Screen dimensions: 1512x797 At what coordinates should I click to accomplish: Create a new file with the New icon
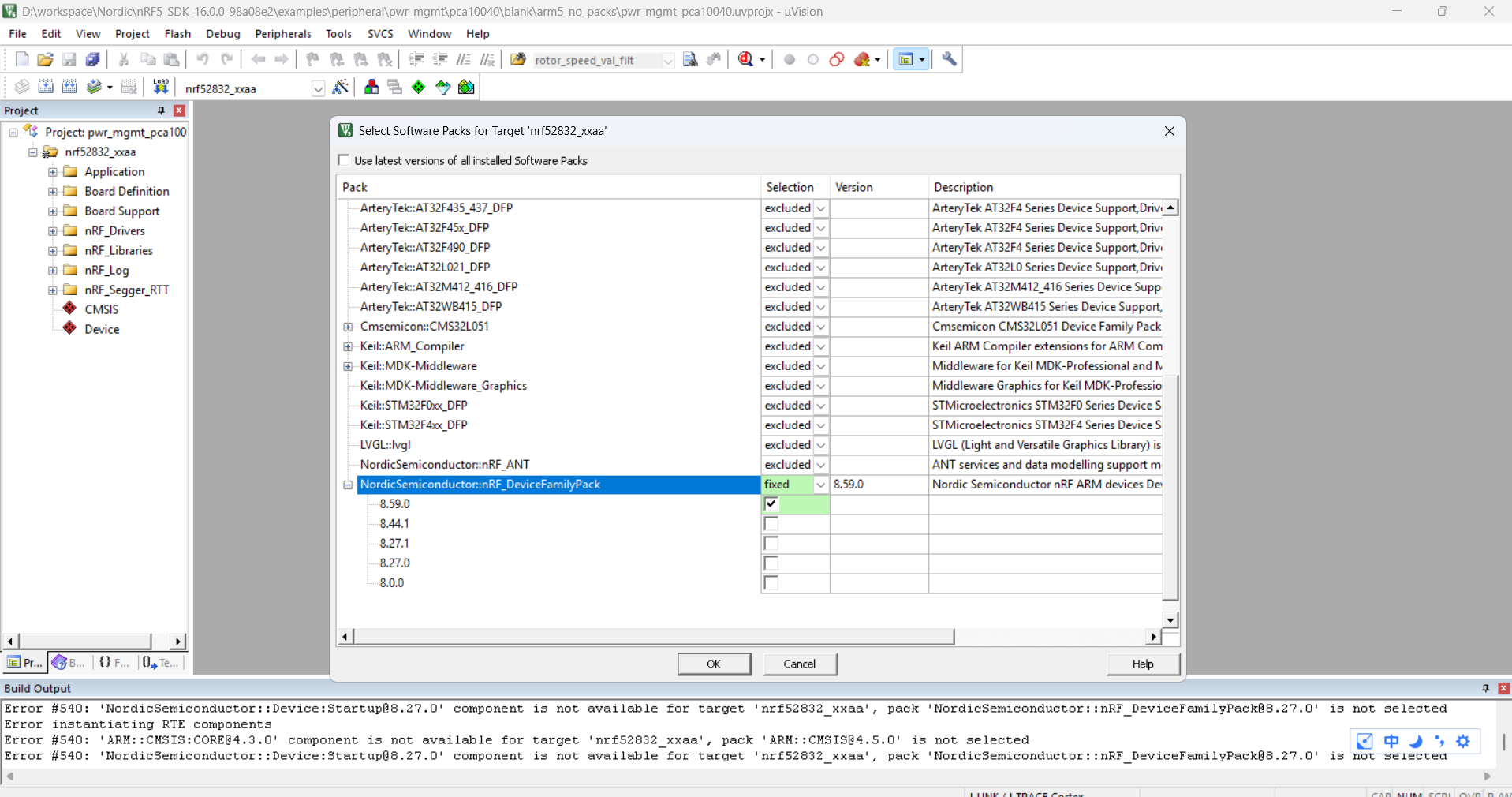pos(21,59)
